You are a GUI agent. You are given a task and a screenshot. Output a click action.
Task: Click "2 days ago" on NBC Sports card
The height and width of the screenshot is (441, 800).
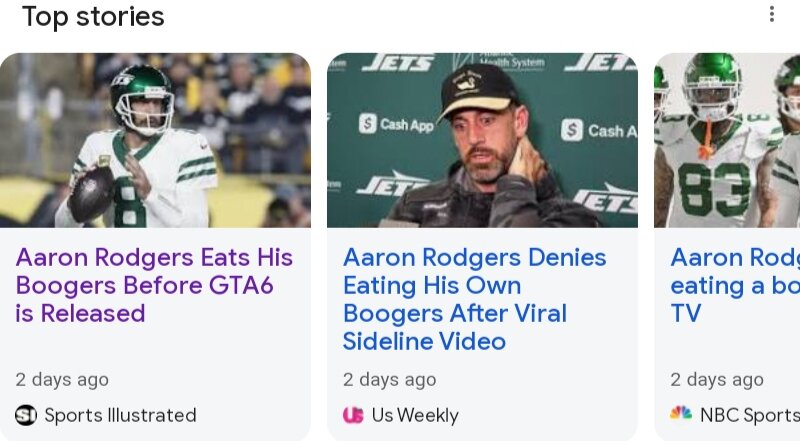coord(717,380)
